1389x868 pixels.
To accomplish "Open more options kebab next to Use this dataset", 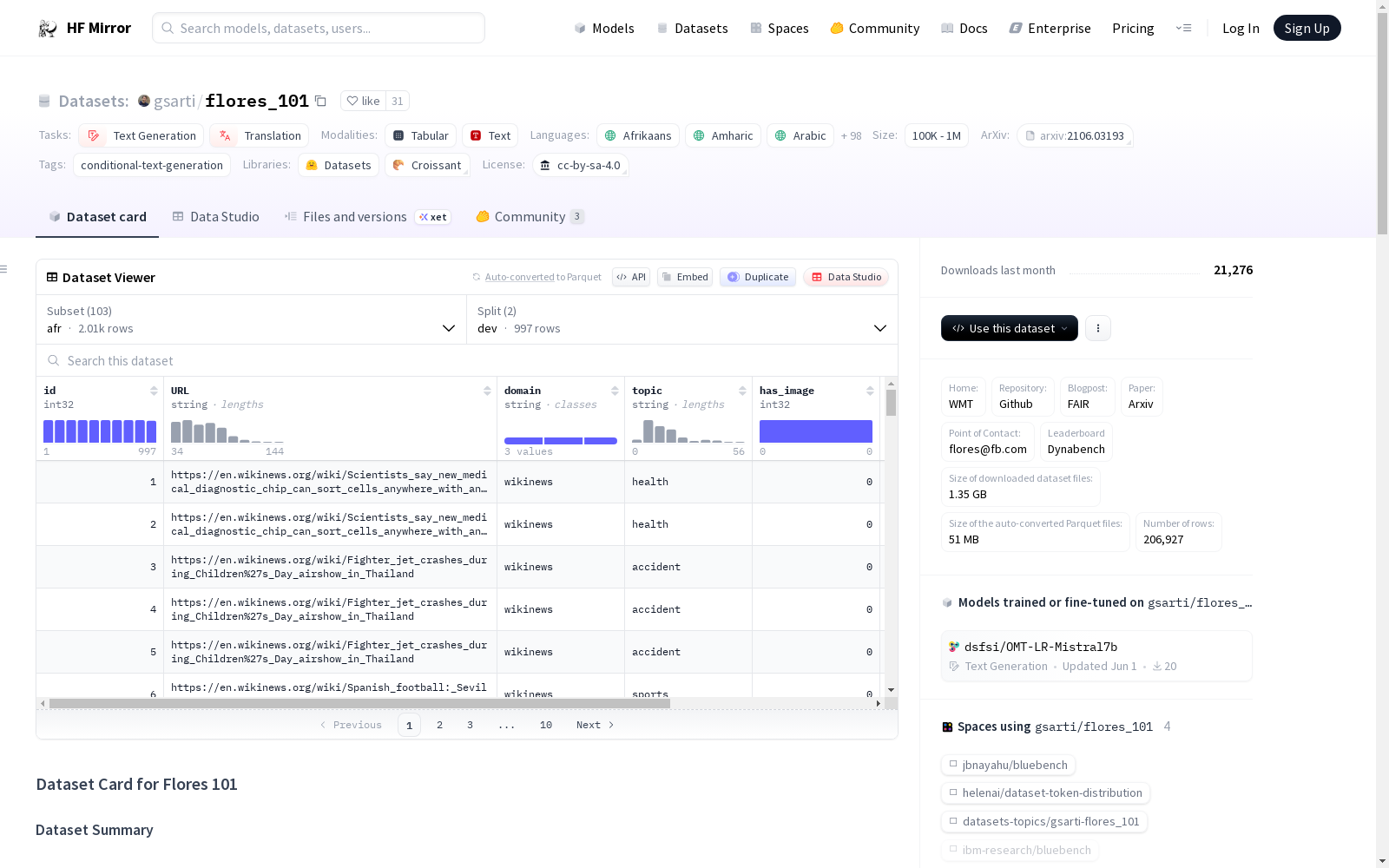I will (1098, 328).
